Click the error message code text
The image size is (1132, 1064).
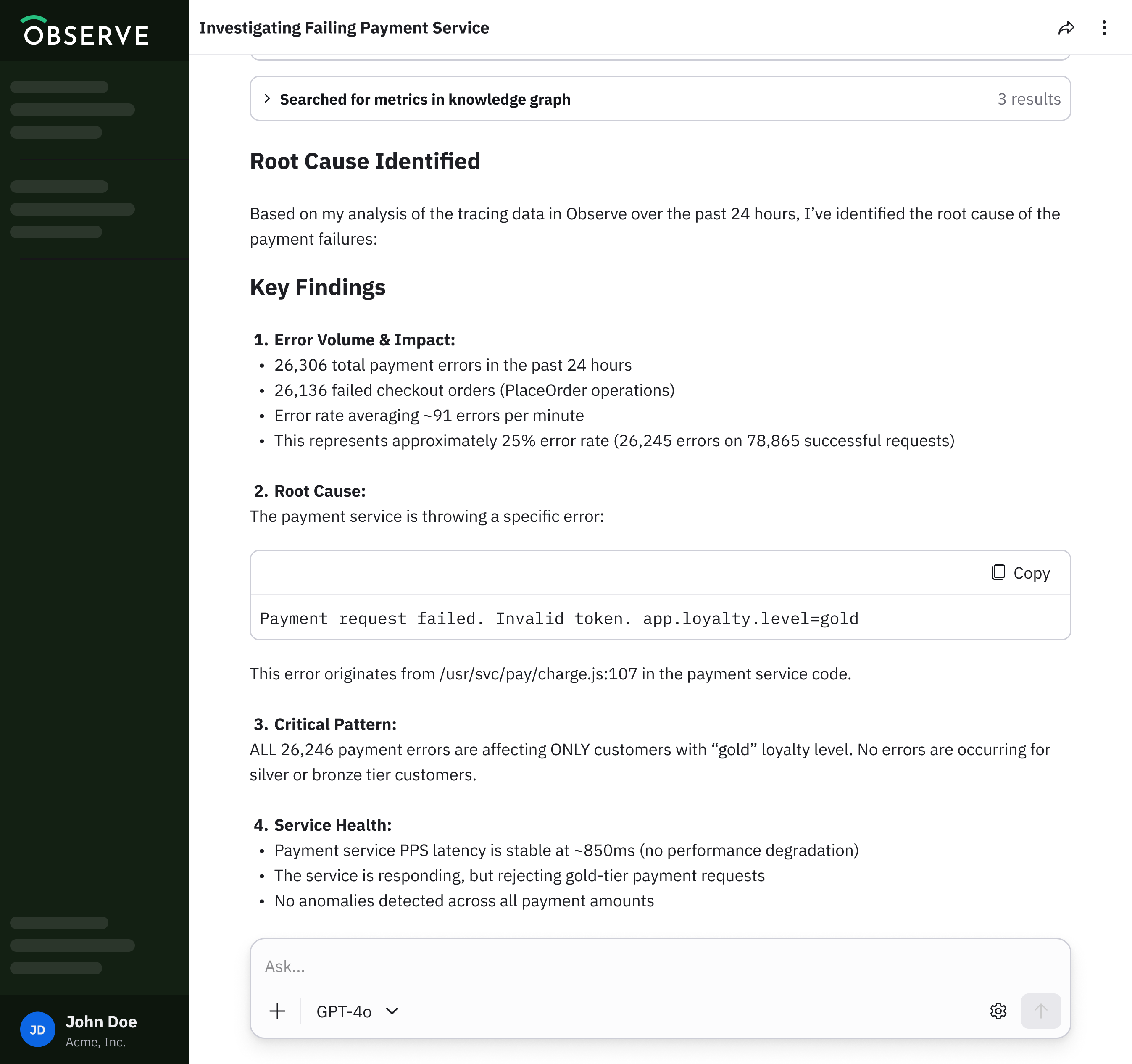click(x=558, y=619)
